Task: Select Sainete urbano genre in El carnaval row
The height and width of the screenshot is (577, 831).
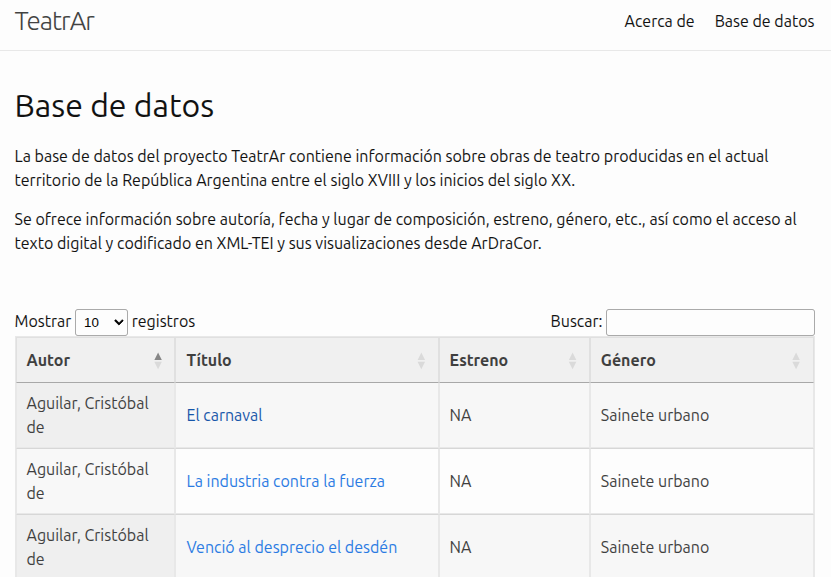Action: tap(702, 415)
